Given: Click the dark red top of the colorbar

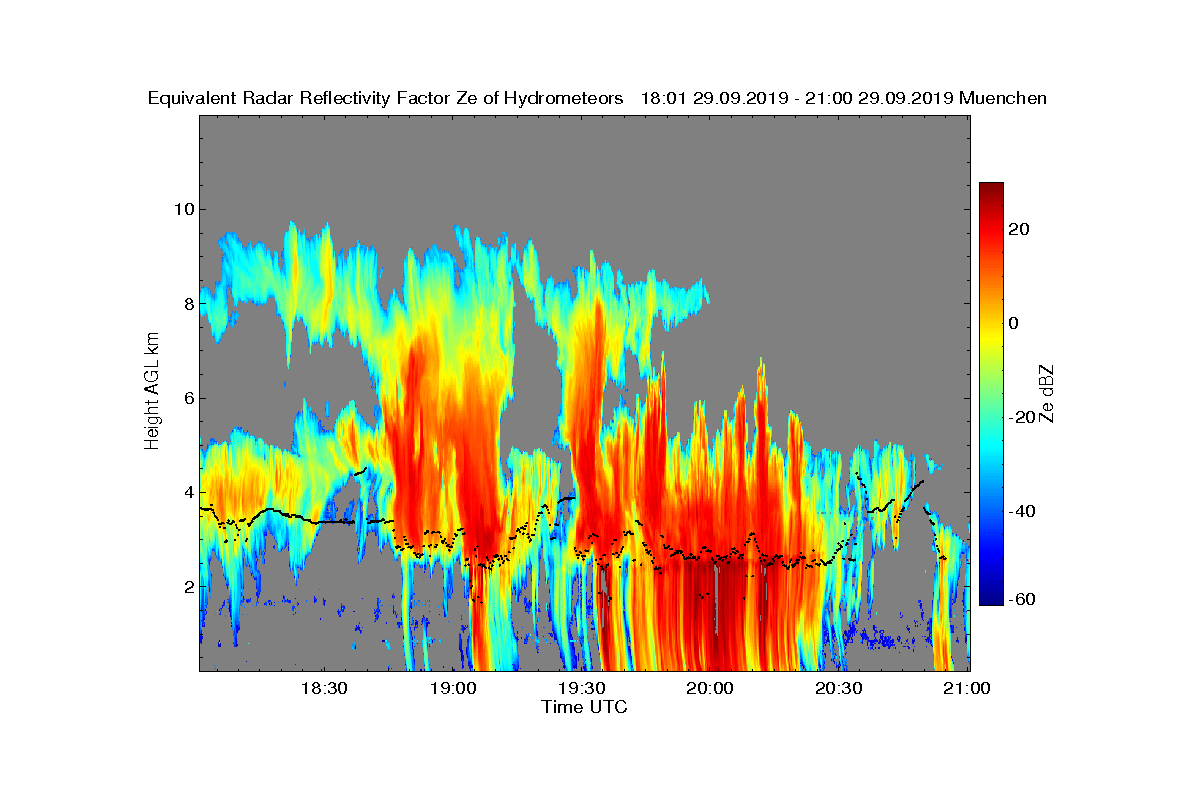Looking at the screenshot, I should click(991, 190).
